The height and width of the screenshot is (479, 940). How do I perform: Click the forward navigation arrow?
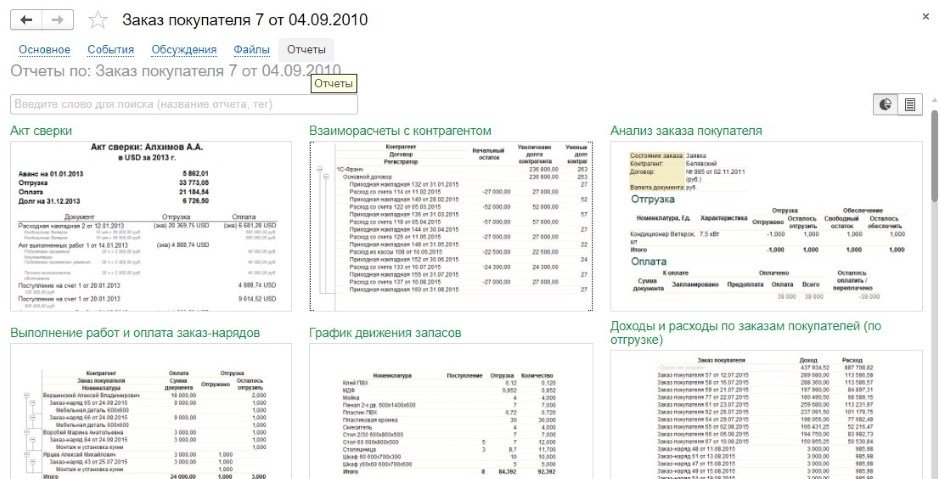click(x=58, y=20)
